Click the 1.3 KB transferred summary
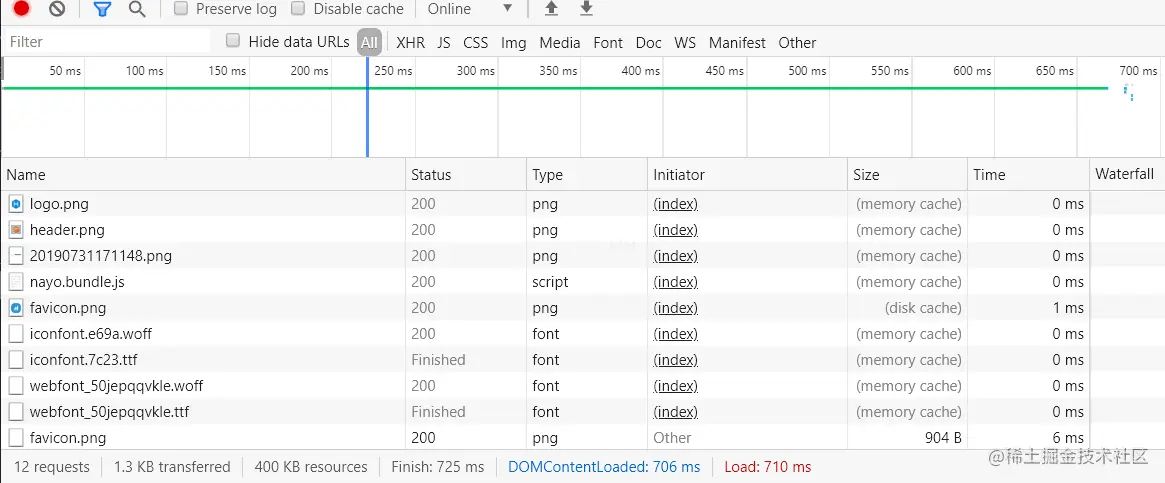Screen dimensions: 1165x483 click(172, 467)
